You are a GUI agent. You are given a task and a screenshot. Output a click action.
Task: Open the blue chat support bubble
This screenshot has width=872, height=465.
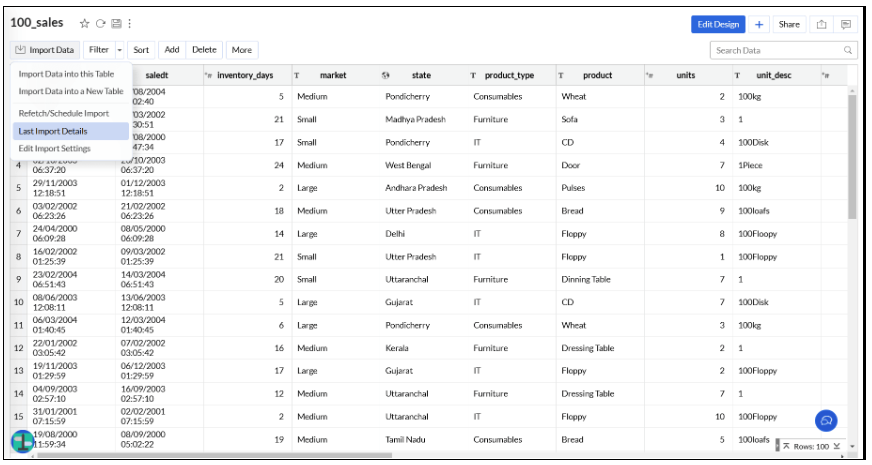pyautogui.click(x=826, y=421)
